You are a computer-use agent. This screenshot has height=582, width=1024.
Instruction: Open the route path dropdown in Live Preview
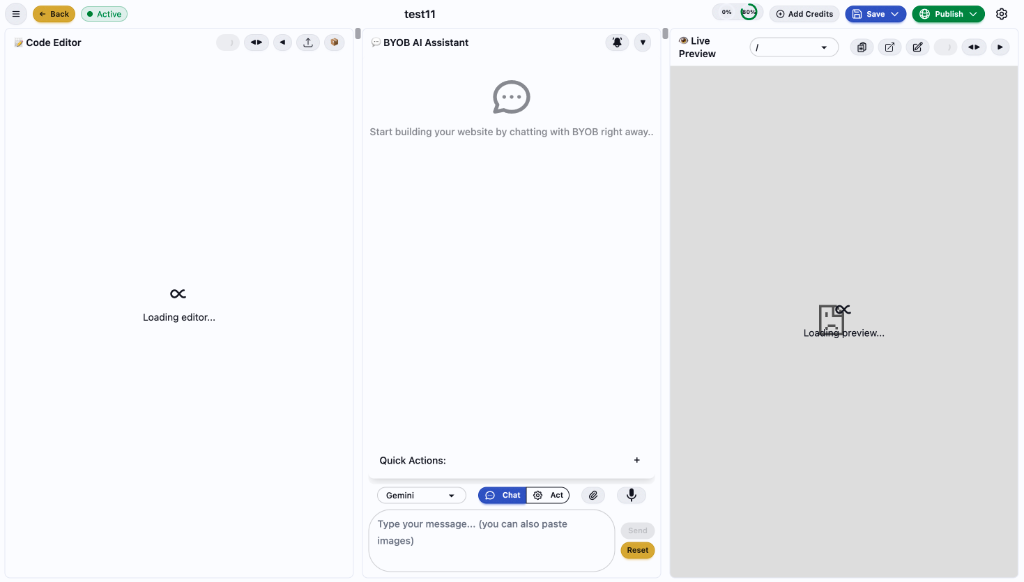click(x=794, y=46)
